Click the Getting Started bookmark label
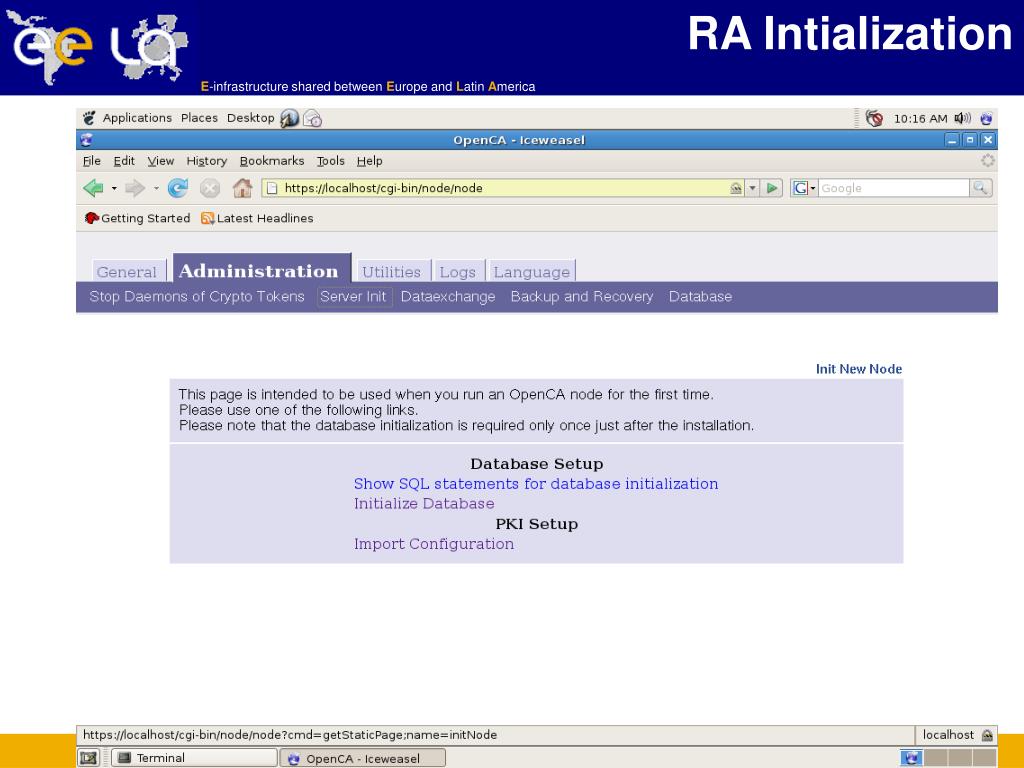 coord(146,218)
